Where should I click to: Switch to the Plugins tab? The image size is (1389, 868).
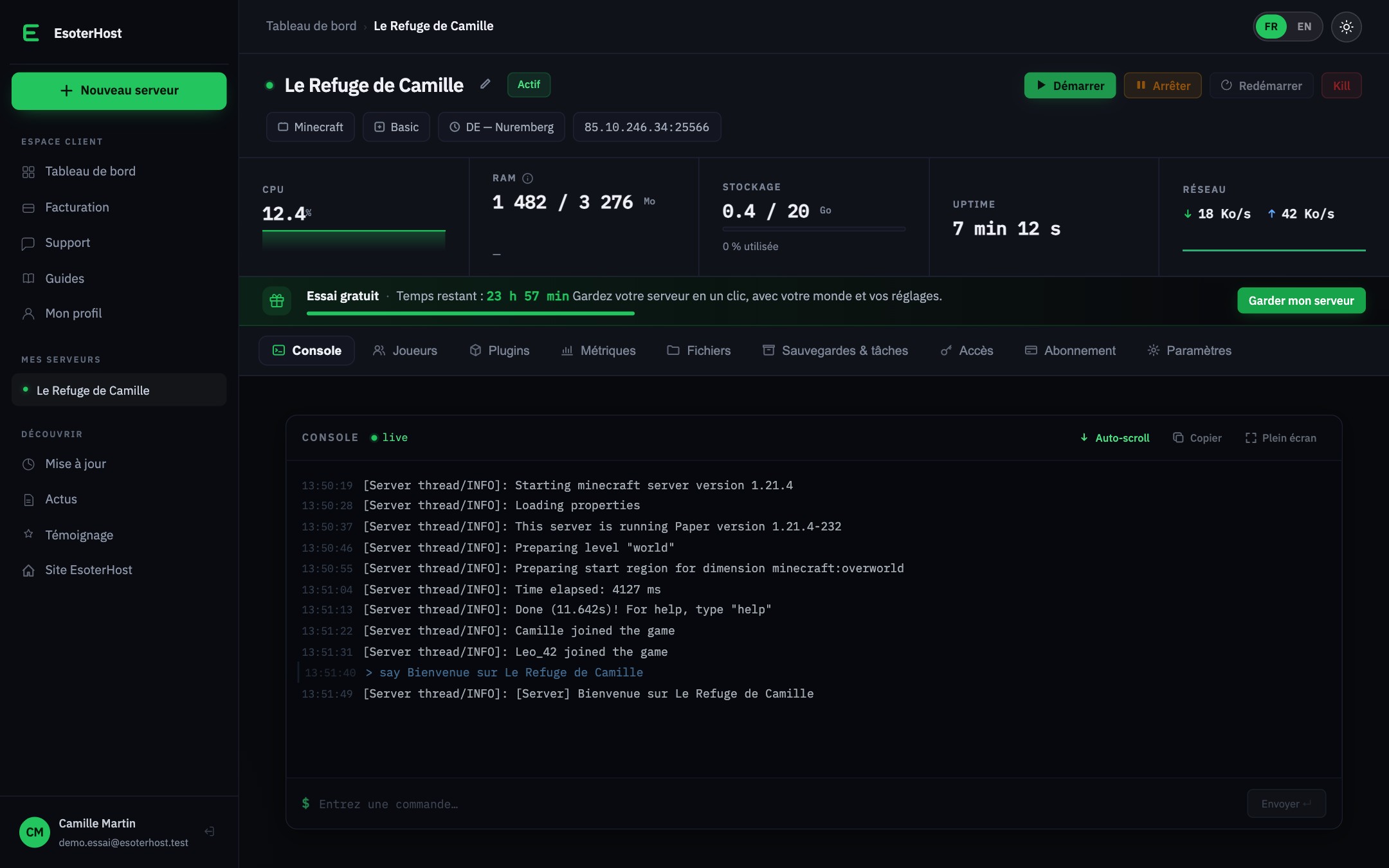(500, 350)
